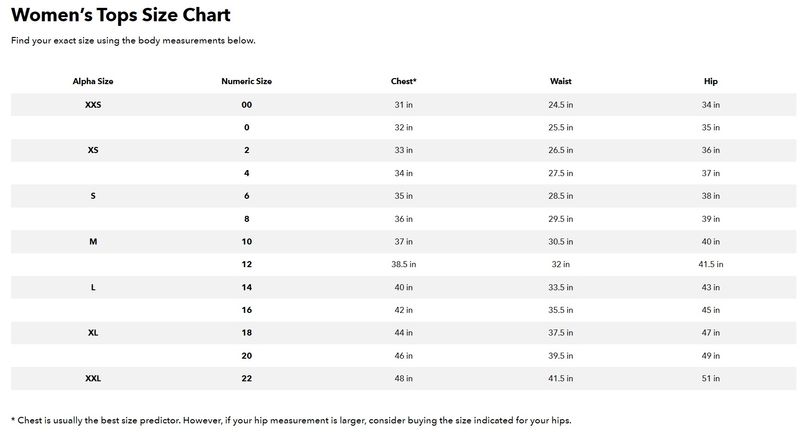Click the 38.5 in chest measurement
Image resolution: width=800 pixels, height=434 pixels.
pos(403,264)
